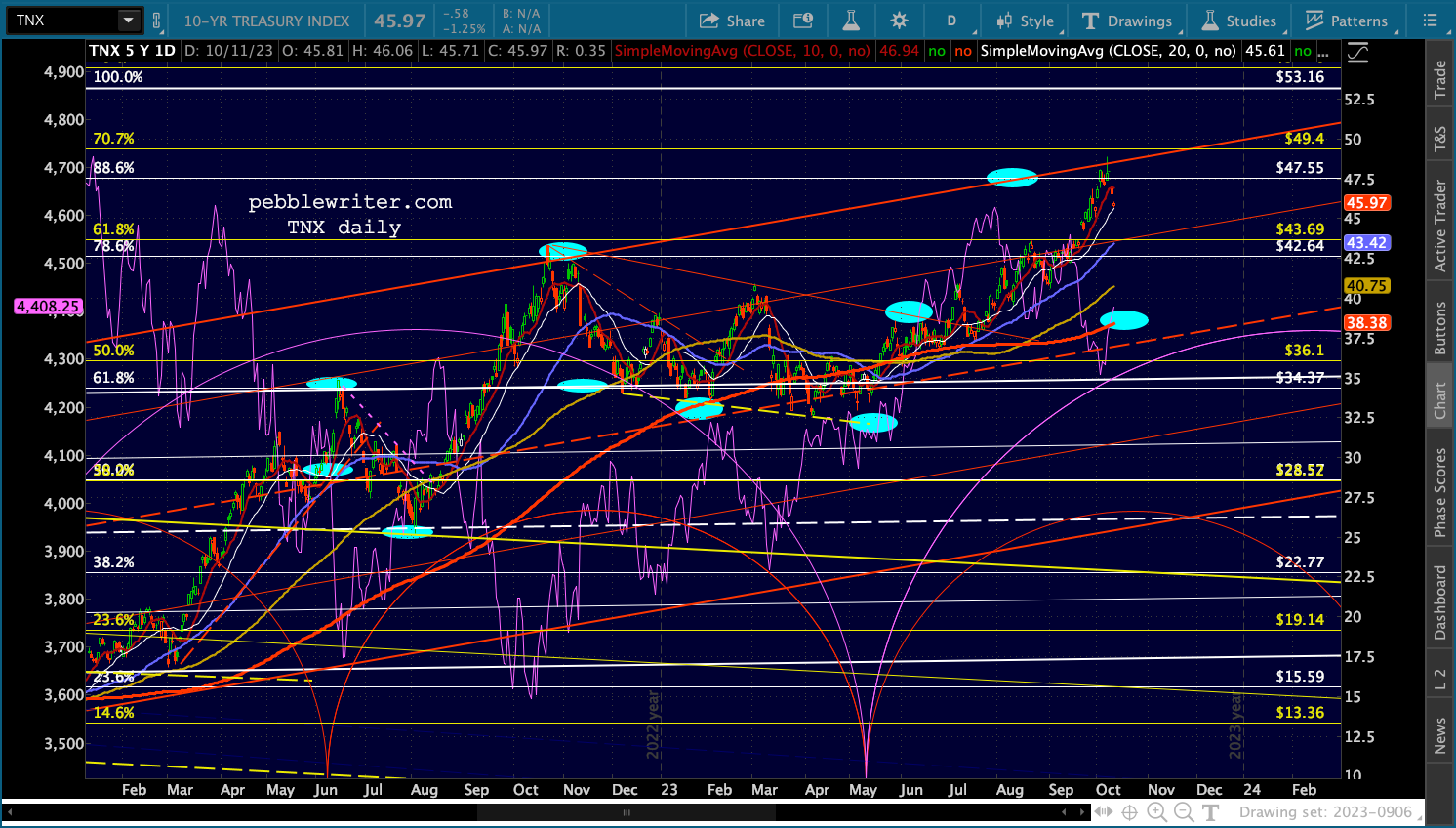Click the Share arrow icon

pos(709,21)
